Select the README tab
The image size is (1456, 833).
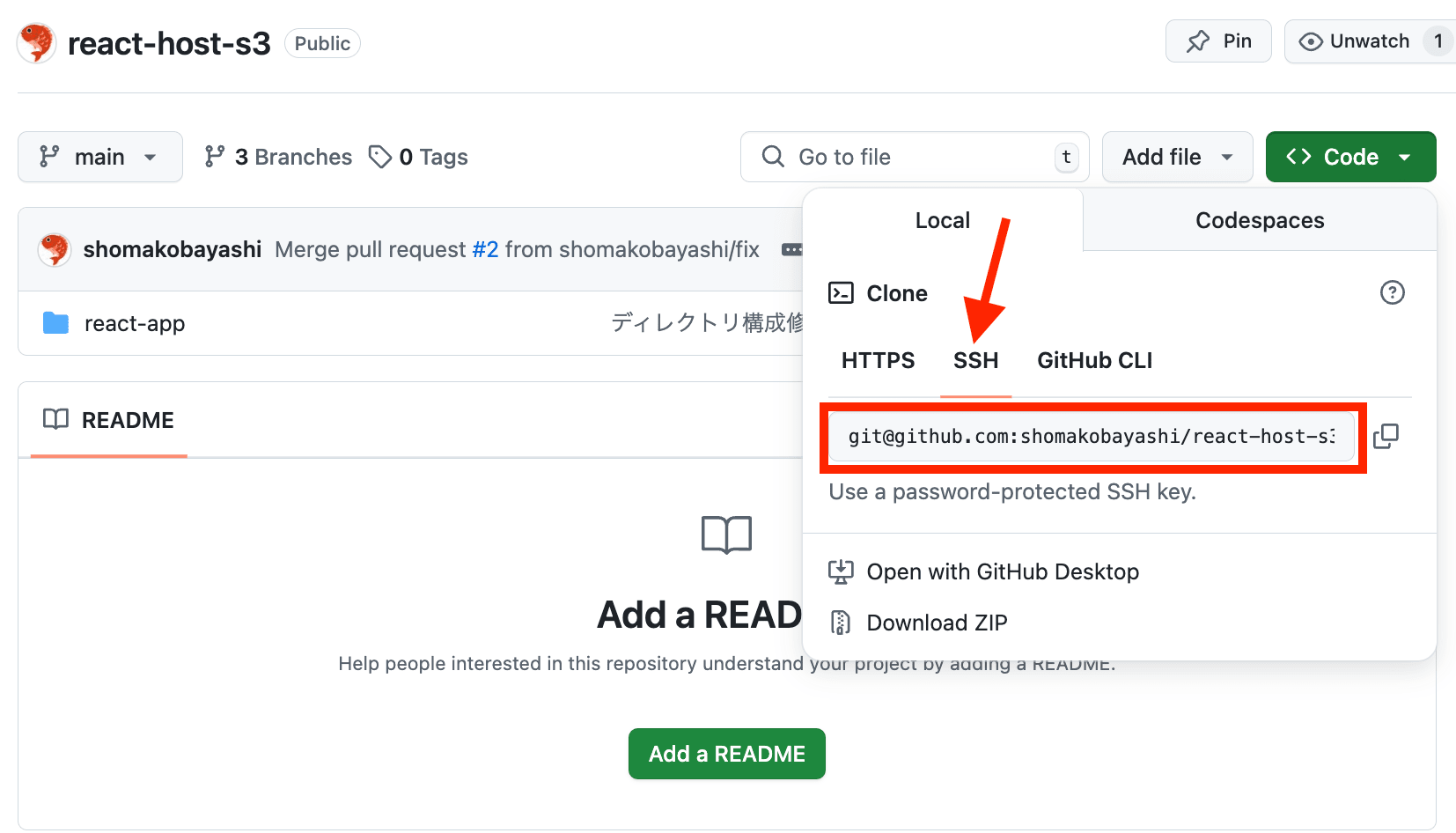pos(109,420)
